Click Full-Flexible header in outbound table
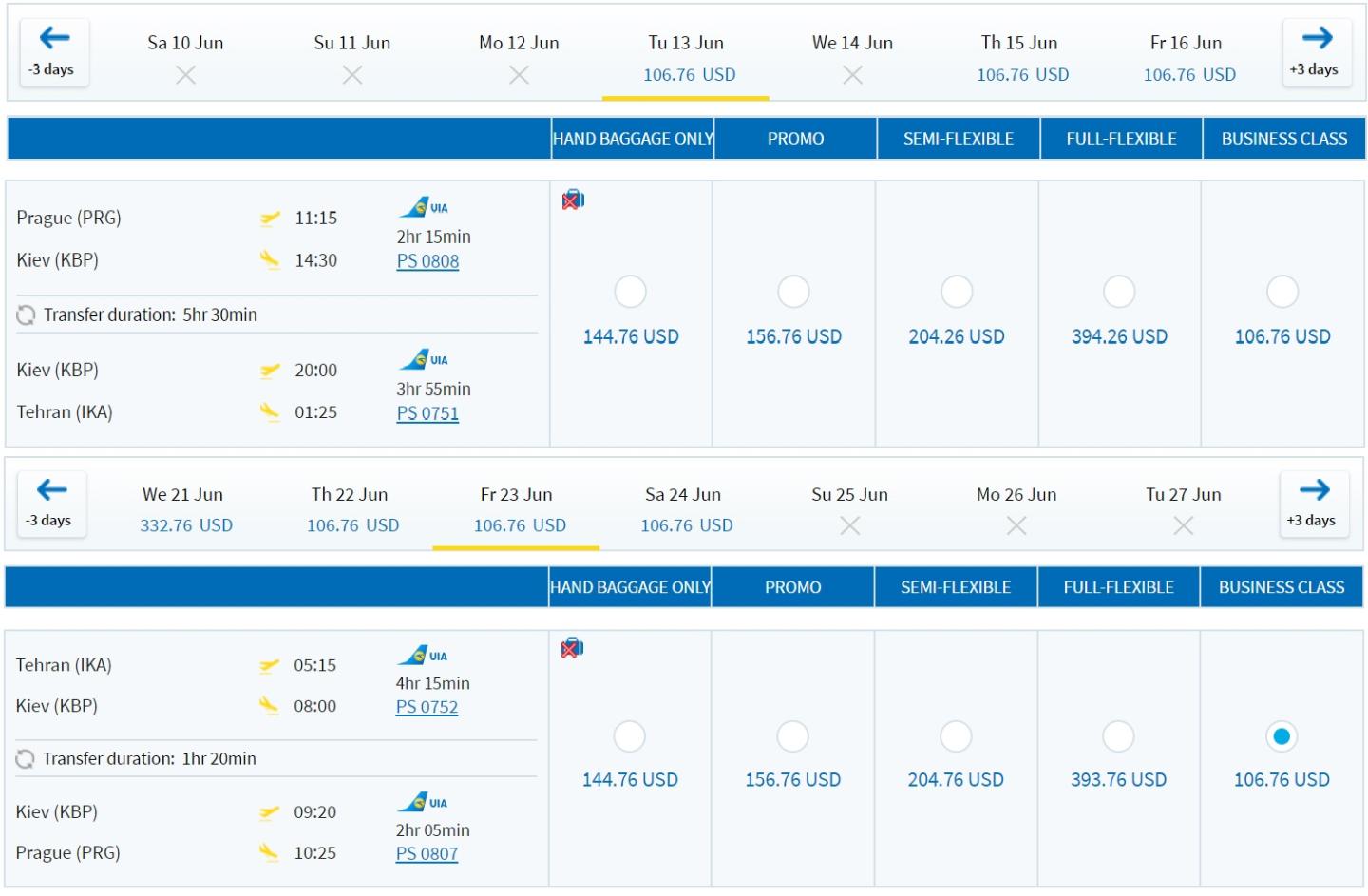 click(1121, 139)
